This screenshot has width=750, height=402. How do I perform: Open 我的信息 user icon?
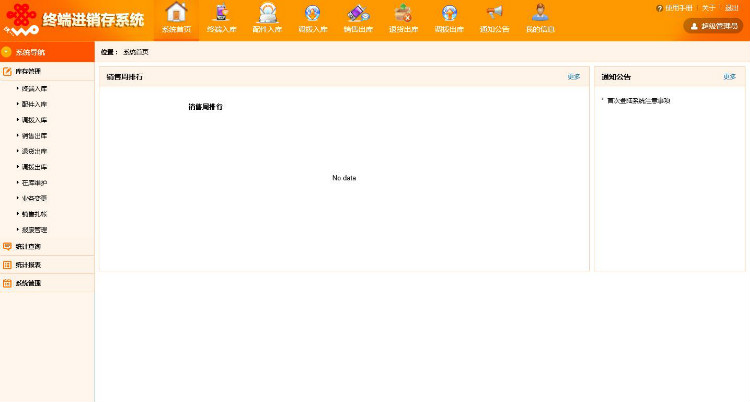tap(540, 13)
